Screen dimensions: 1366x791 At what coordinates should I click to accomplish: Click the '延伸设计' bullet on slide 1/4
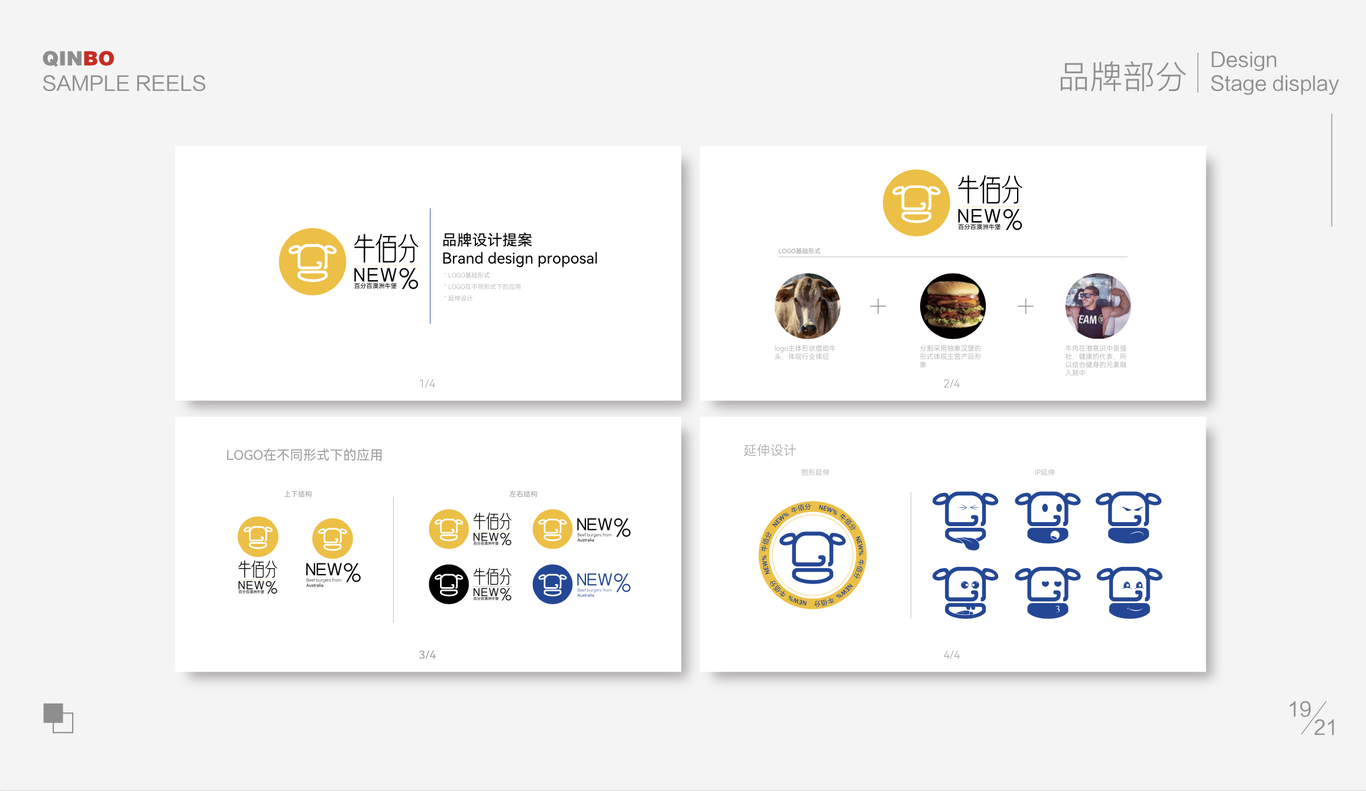coord(459,298)
